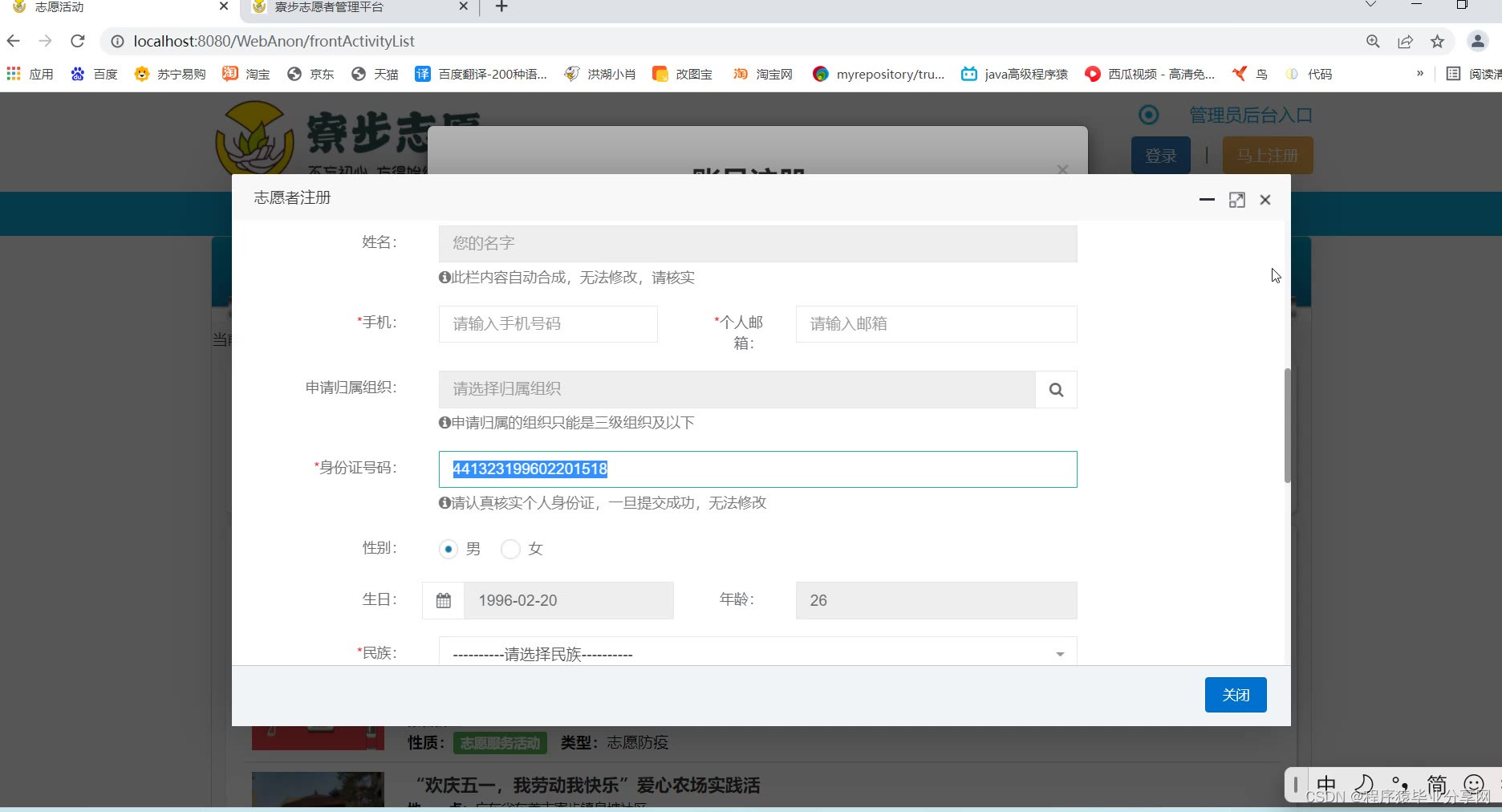Open 淘宝网 bookmark
Image resolution: width=1502 pixels, height=812 pixels.
763,74
